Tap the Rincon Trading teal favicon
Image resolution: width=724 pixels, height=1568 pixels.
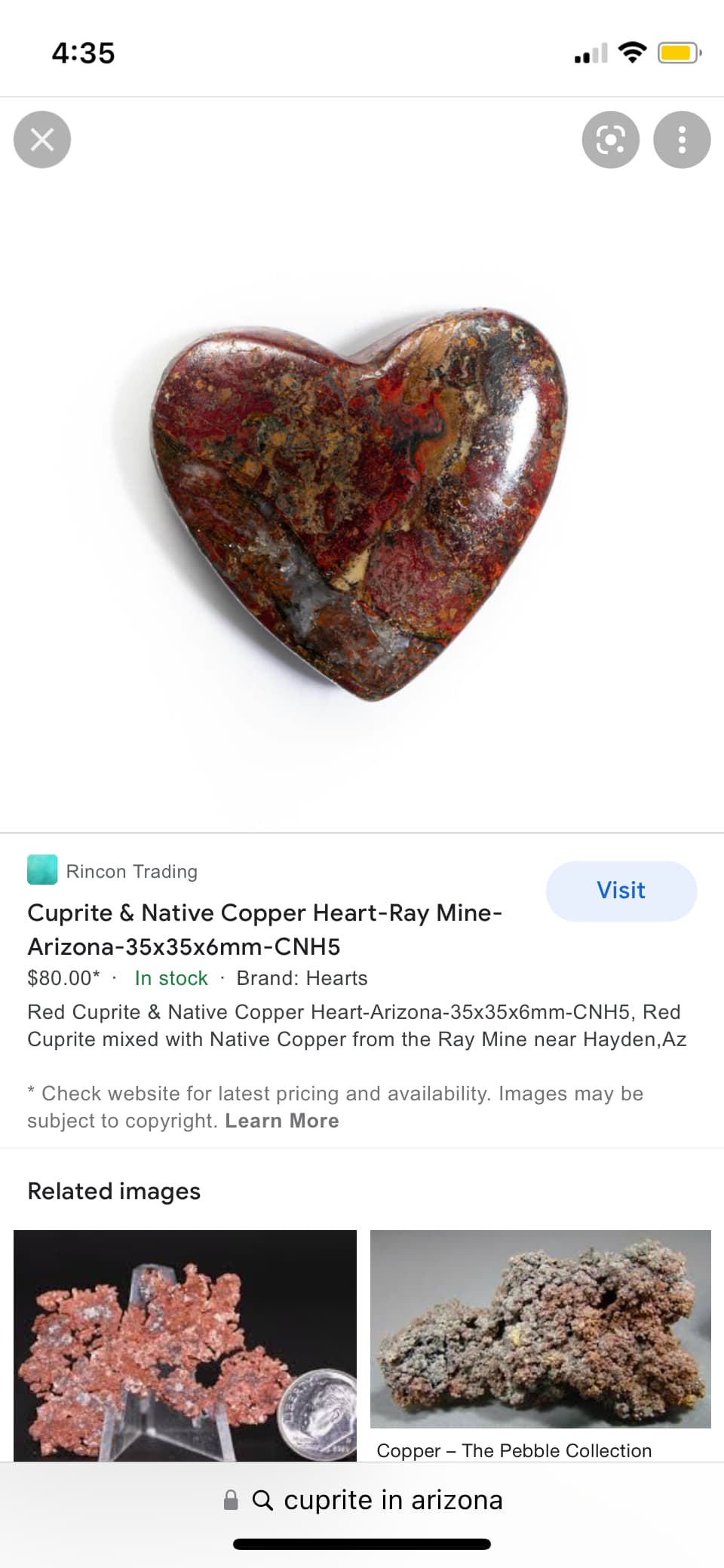pos(42,870)
